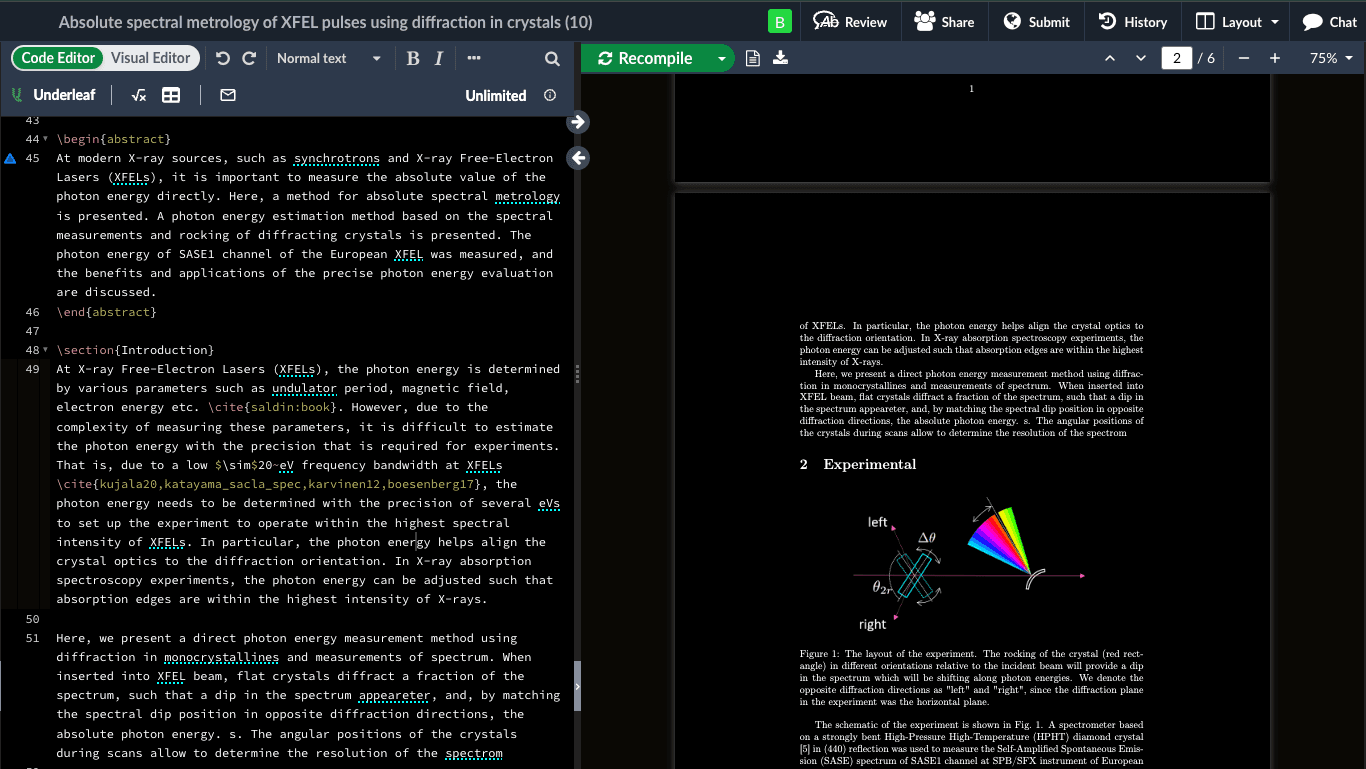Insert a table with the table icon

[171, 95]
